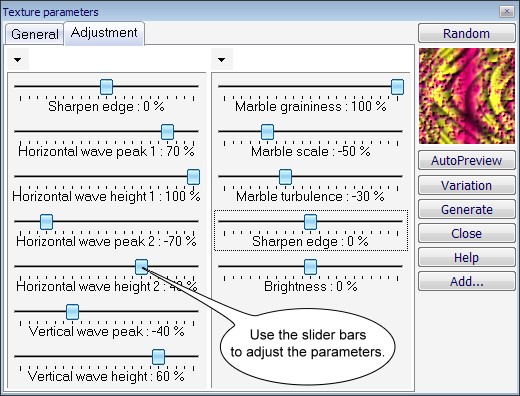The height and width of the screenshot is (396, 520).
Task: Click the Vertical wave peak slider handle
Action: pos(72,312)
